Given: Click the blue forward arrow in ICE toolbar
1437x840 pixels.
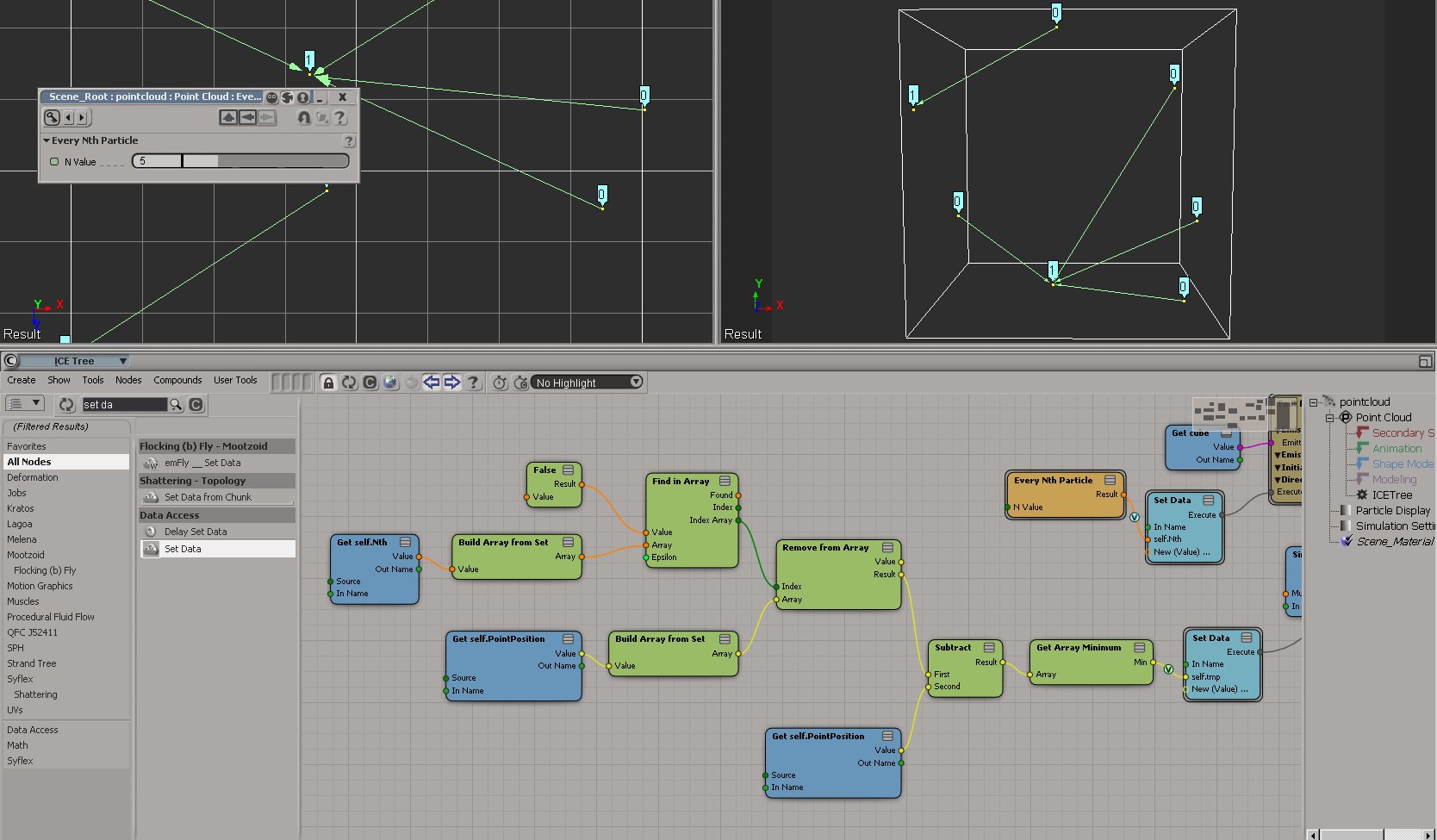Looking at the screenshot, I should point(452,383).
